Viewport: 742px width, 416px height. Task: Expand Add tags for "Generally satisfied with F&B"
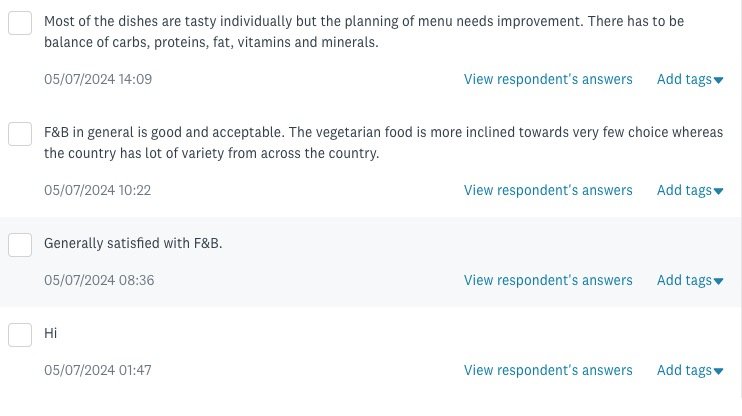coord(689,281)
